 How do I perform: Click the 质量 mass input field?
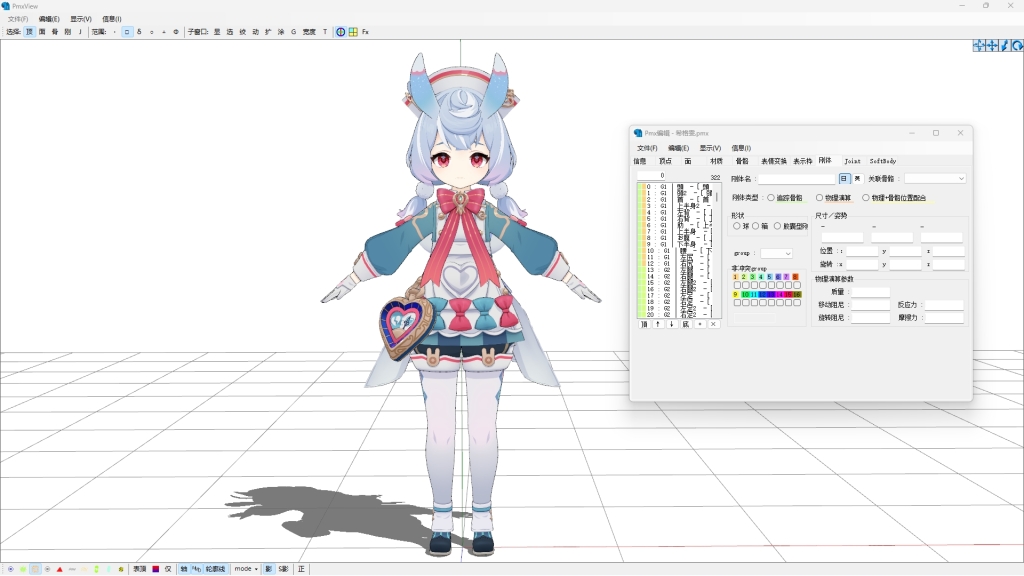click(871, 292)
